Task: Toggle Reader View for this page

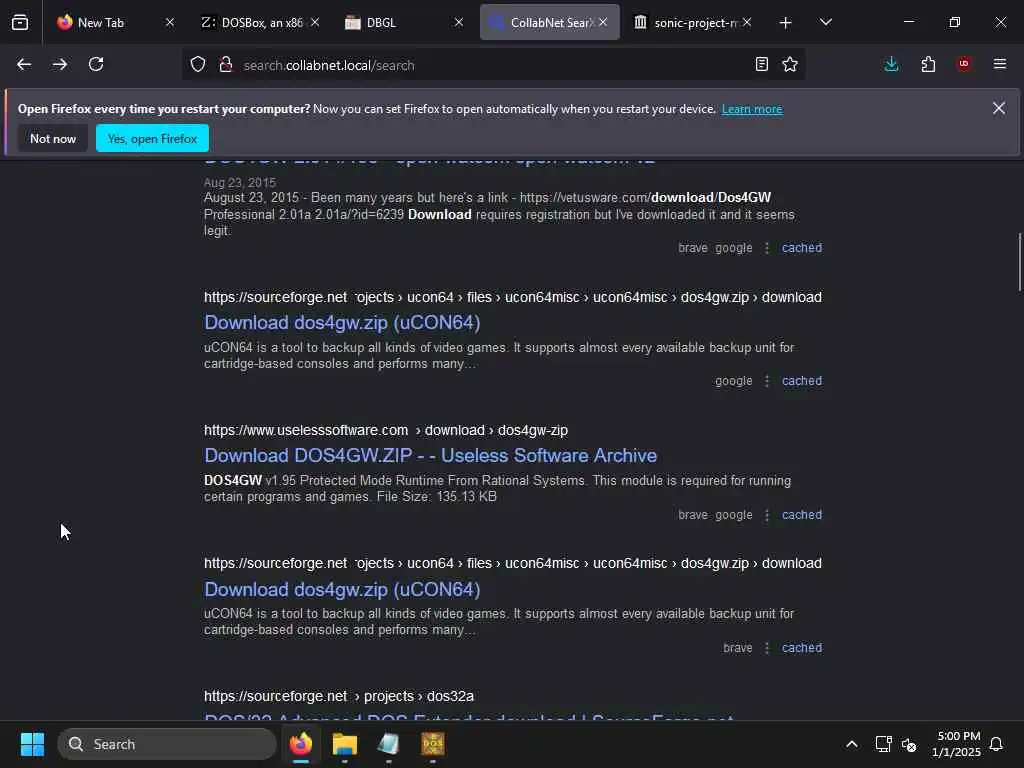Action: coord(761,64)
